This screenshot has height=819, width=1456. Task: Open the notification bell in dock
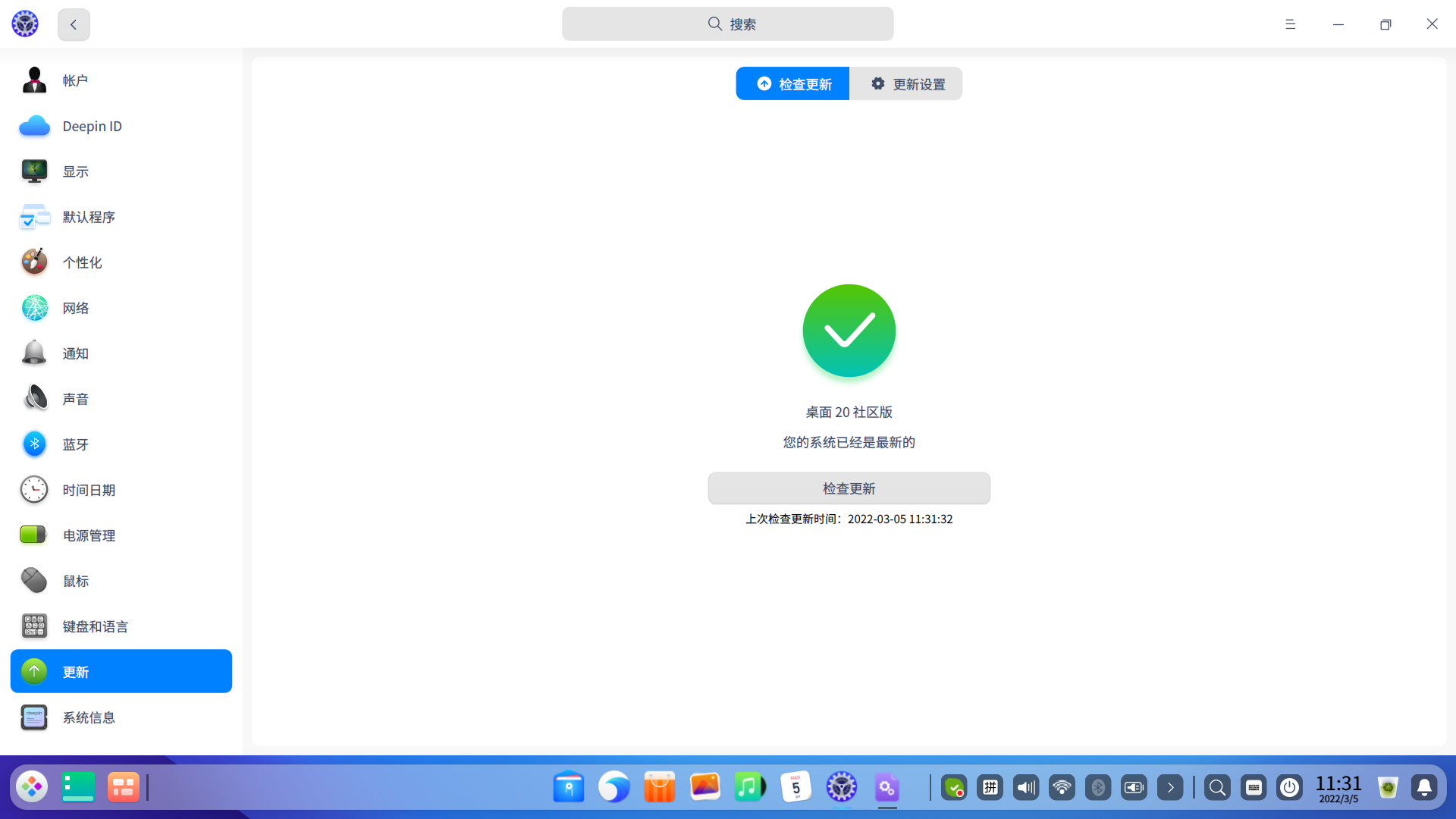click(1424, 788)
